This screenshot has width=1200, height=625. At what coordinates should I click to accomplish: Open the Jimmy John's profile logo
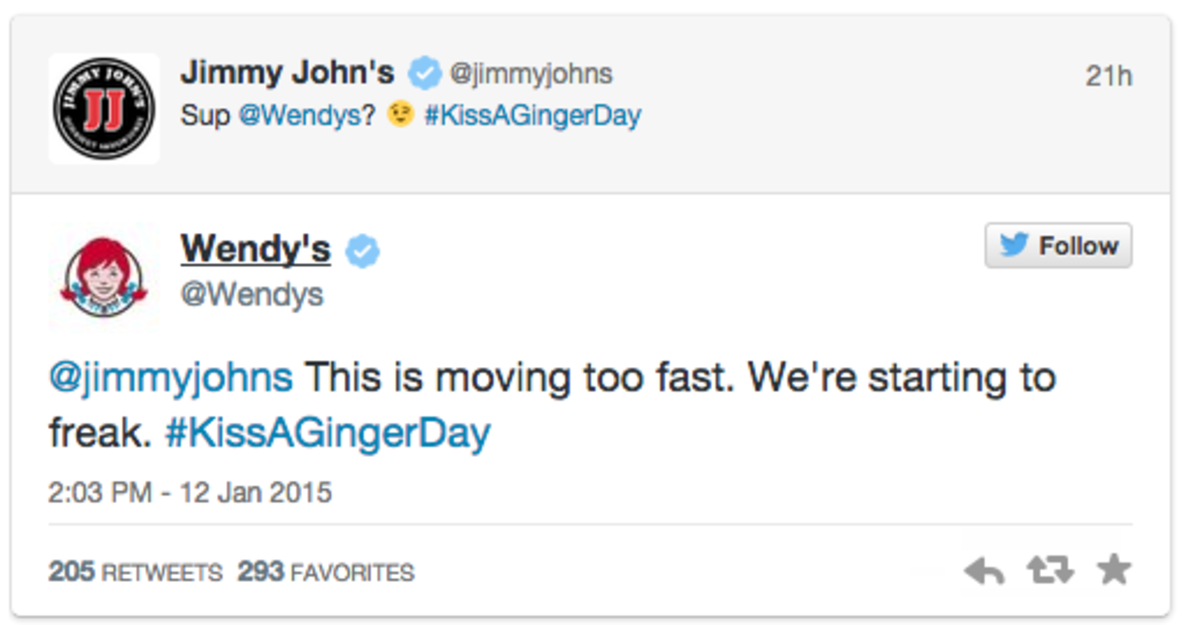pos(104,108)
